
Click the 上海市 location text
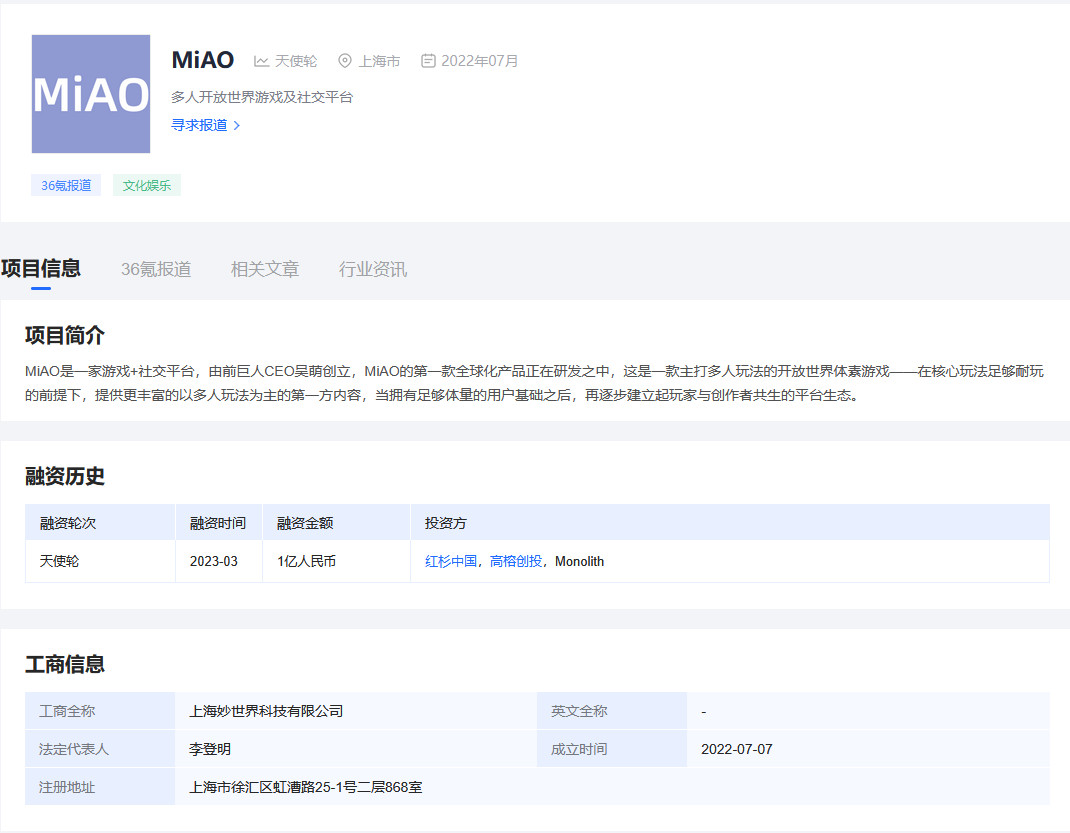click(379, 61)
